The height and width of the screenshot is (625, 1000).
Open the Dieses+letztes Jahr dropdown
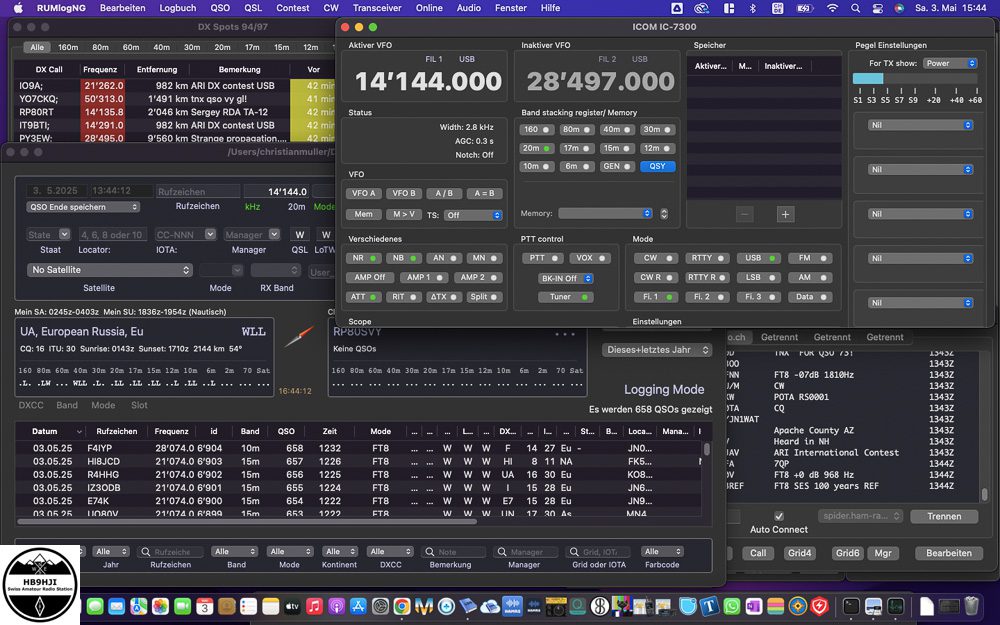656,350
